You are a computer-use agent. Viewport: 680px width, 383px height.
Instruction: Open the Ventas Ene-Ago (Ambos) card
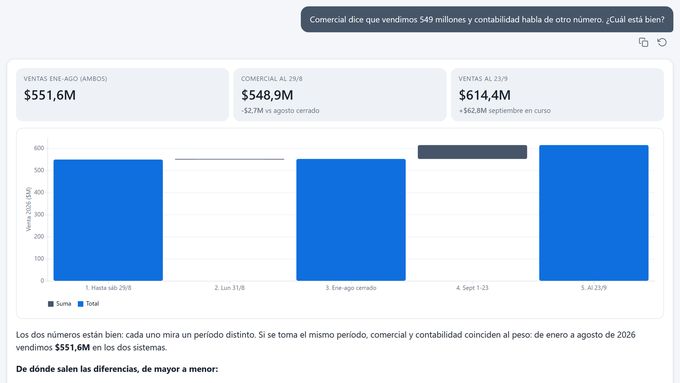point(122,95)
